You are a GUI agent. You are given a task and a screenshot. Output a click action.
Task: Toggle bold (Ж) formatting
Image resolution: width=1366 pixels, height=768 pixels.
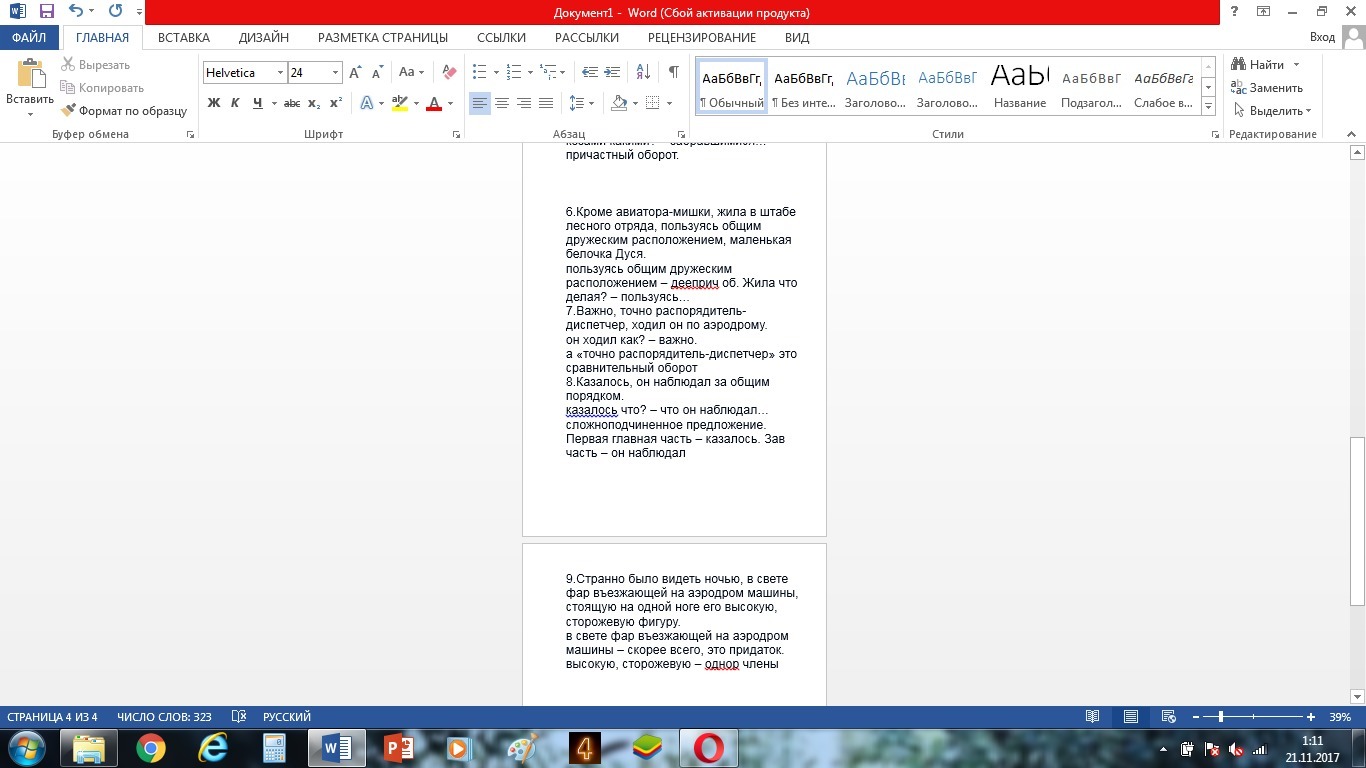click(213, 103)
